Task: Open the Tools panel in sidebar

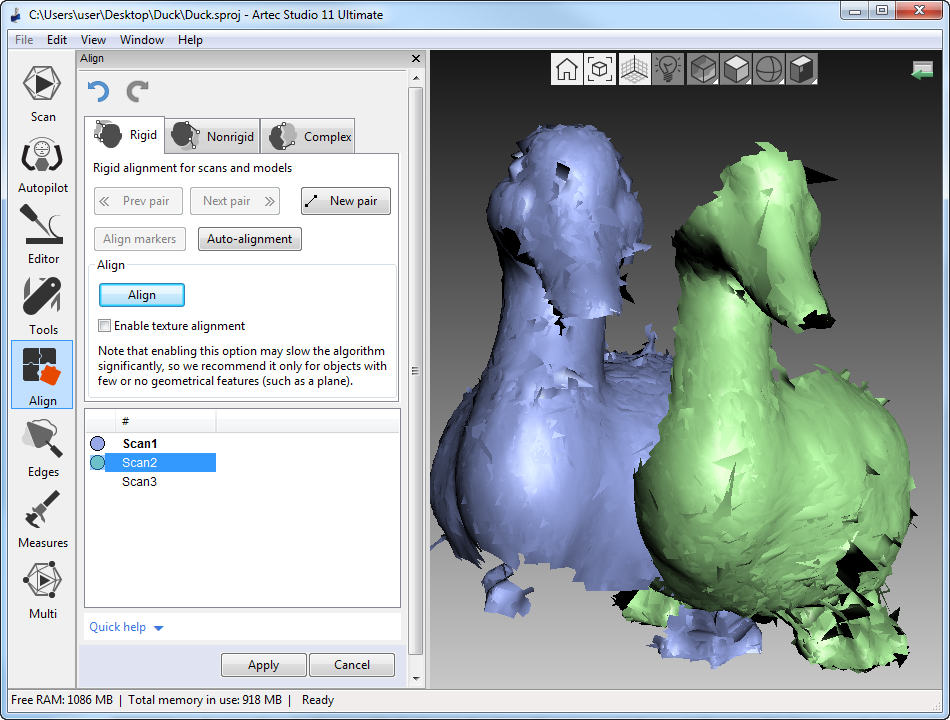Action: coord(42,306)
